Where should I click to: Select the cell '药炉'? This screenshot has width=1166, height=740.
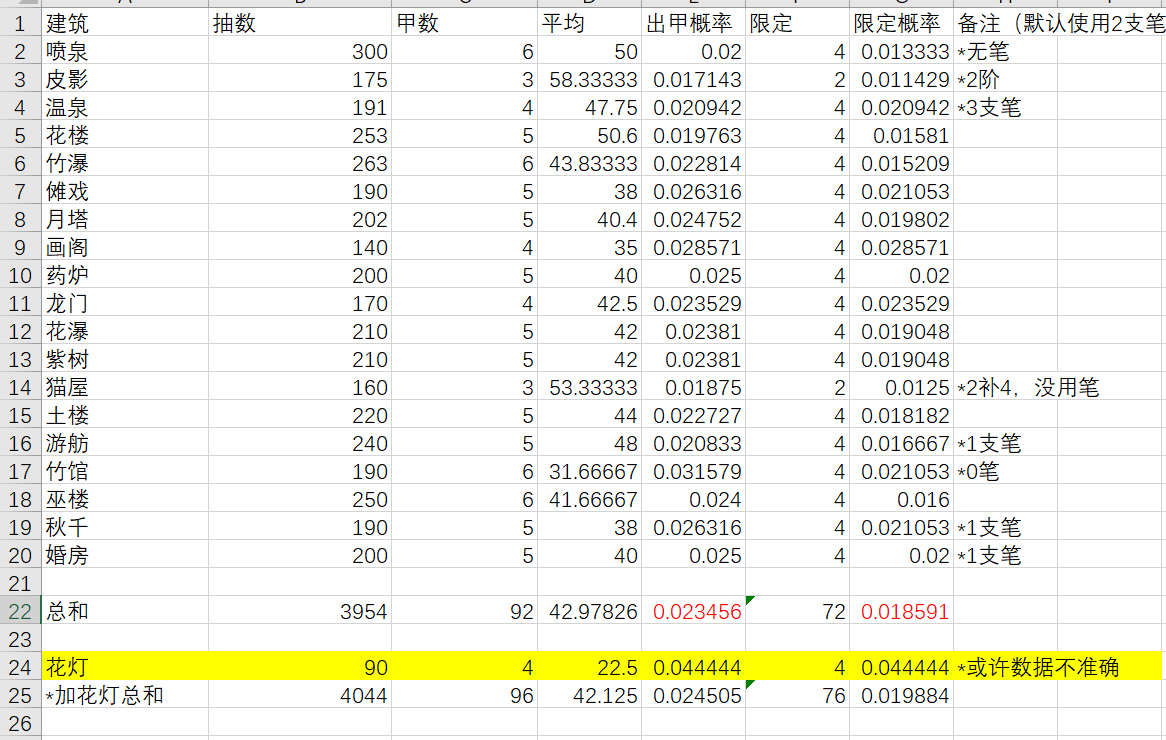(125, 276)
